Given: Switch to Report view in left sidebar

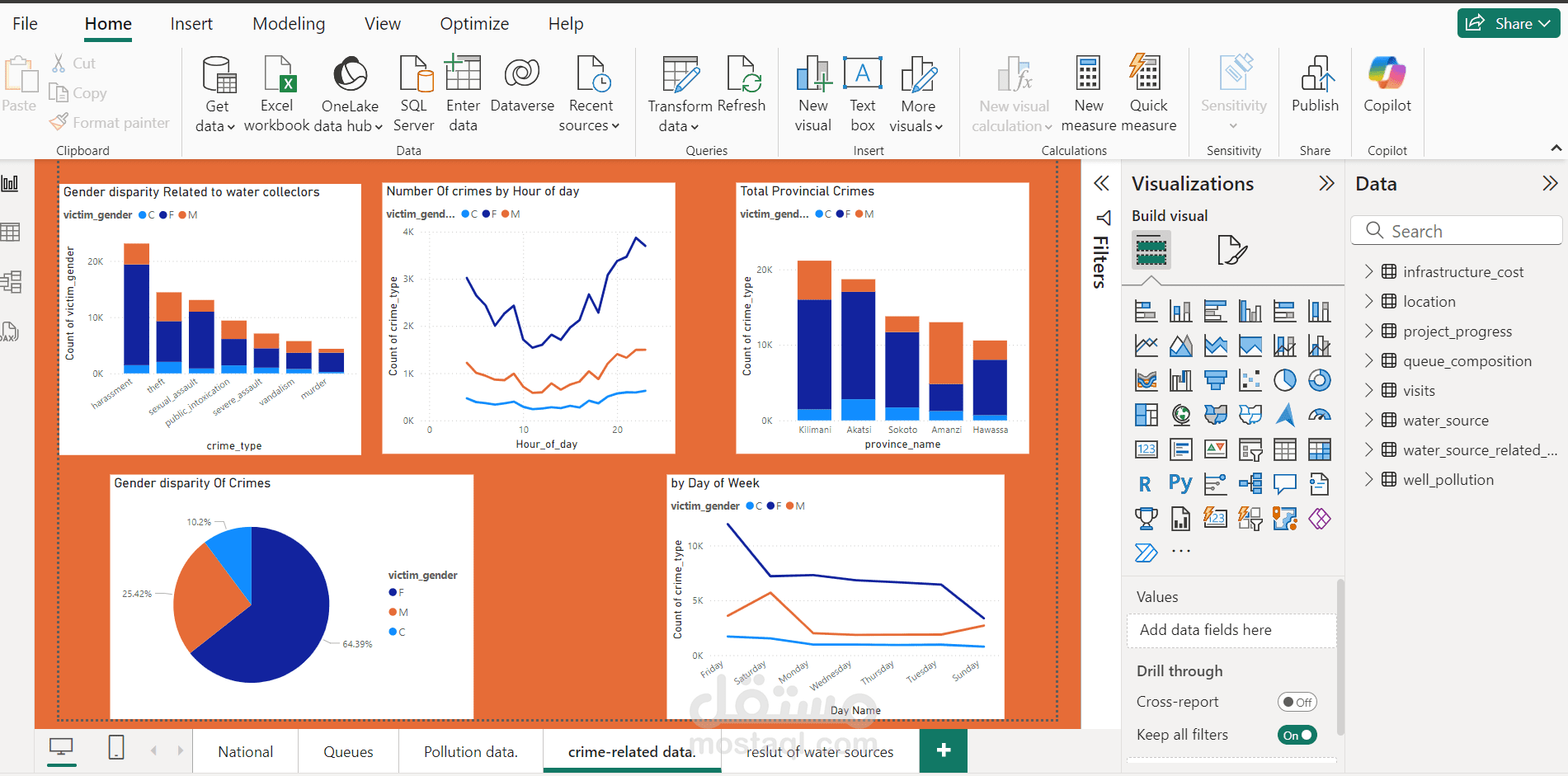Looking at the screenshot, I should tap(10, 183).
